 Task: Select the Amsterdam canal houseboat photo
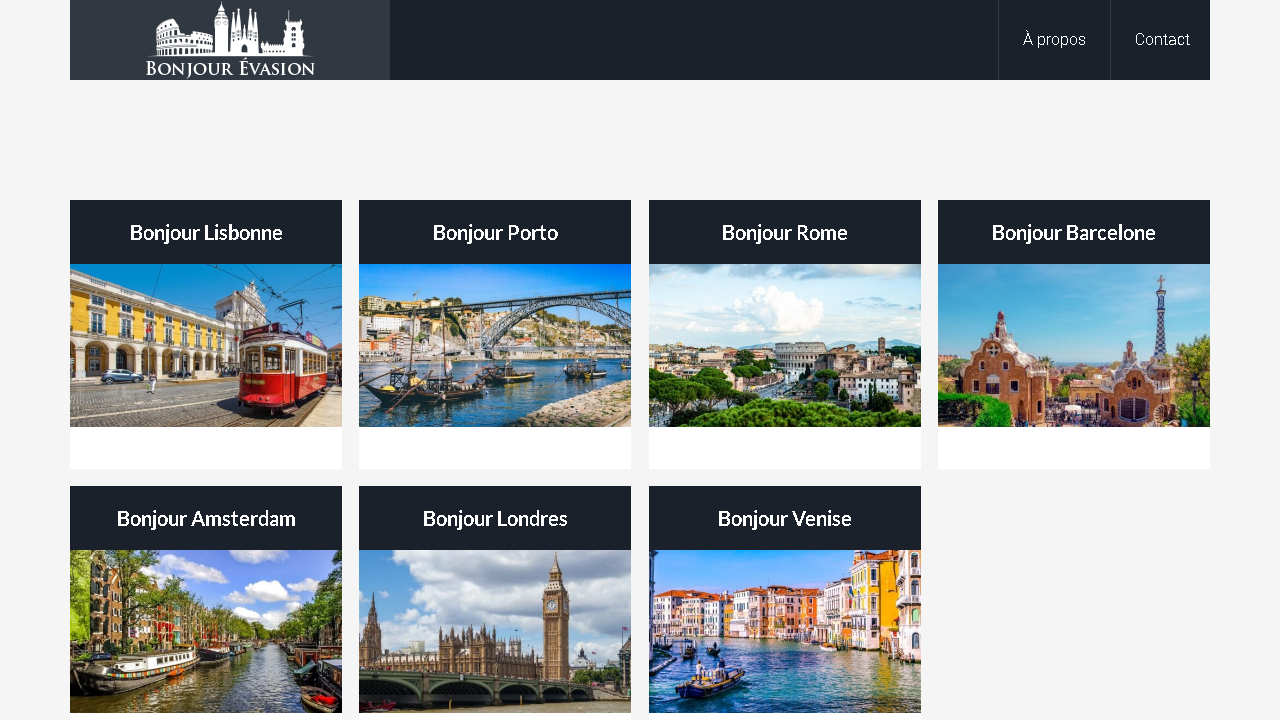(x=206, y=632)
